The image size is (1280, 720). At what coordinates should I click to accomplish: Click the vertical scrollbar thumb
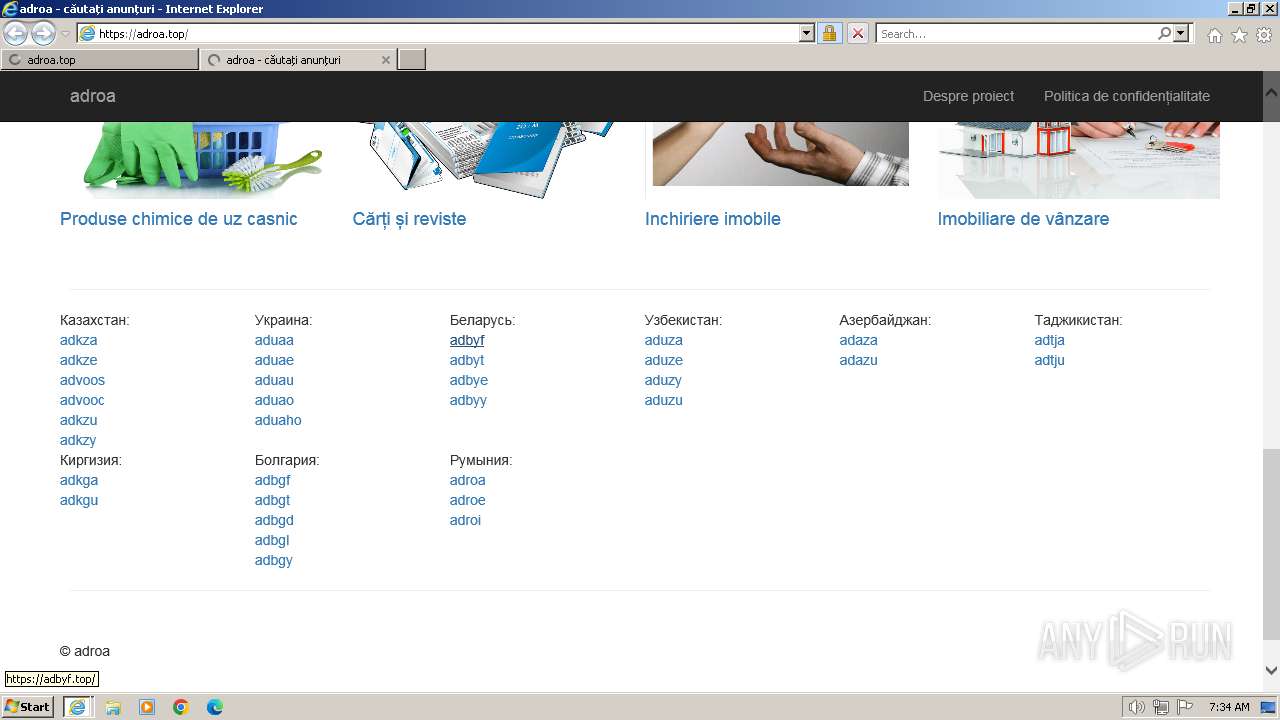point(1271,544)
